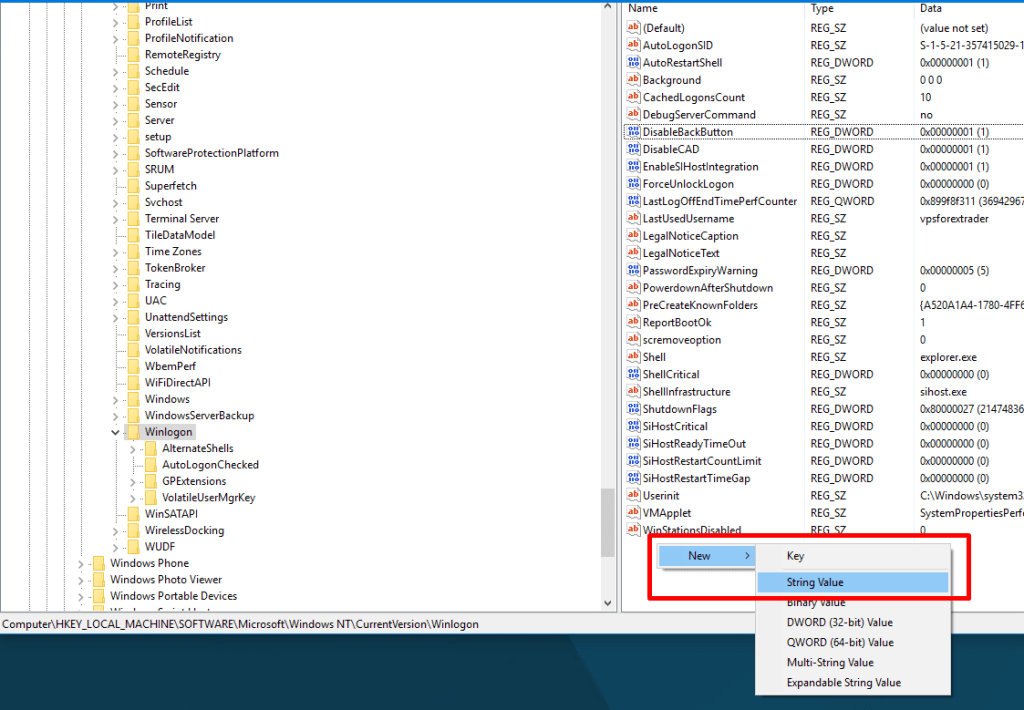This screenshot has height=710, width=1024.
Task: Select the DisableBackButton value
Action: [x=688, y=132]
